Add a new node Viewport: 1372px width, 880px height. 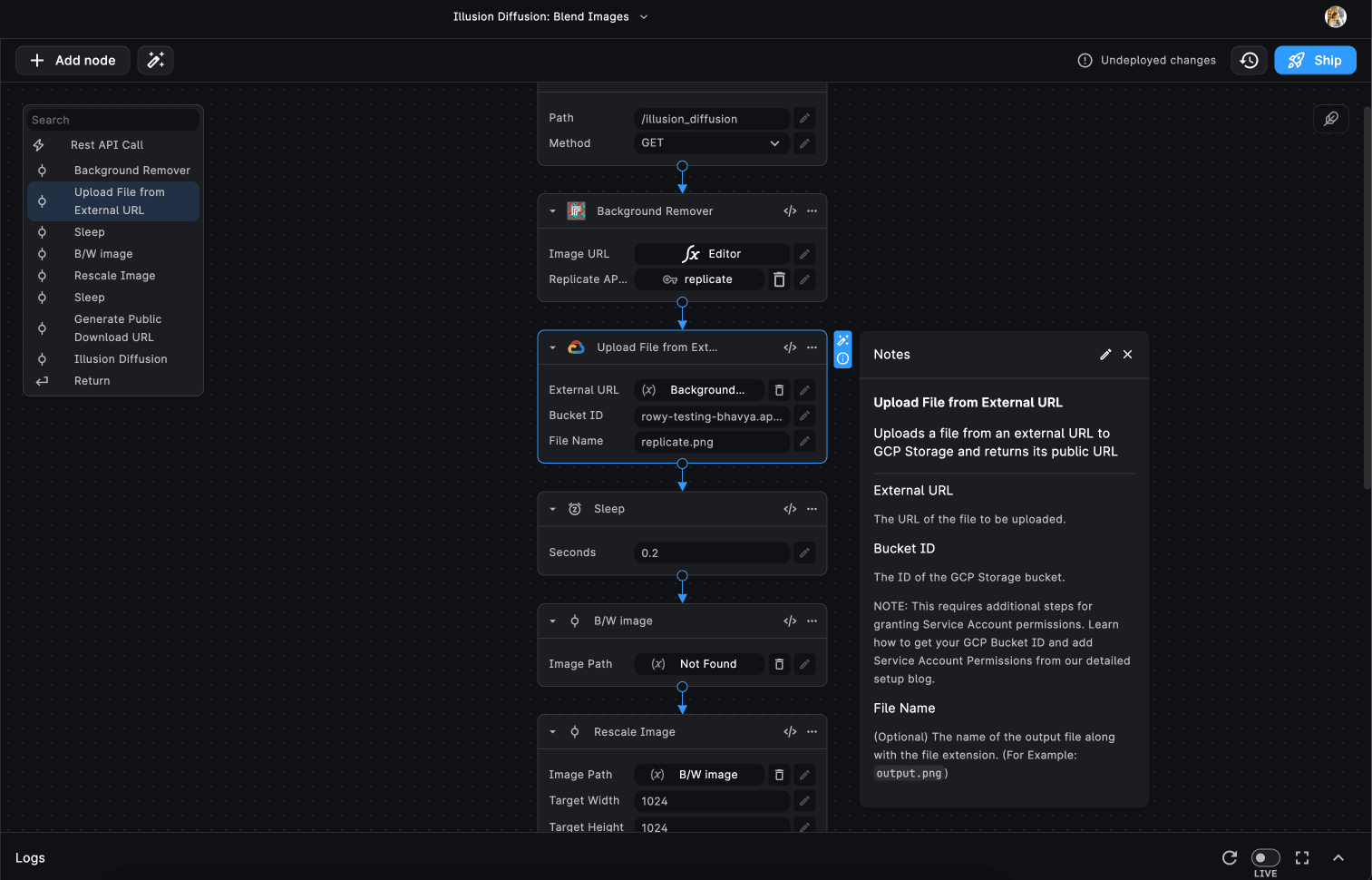73,60
